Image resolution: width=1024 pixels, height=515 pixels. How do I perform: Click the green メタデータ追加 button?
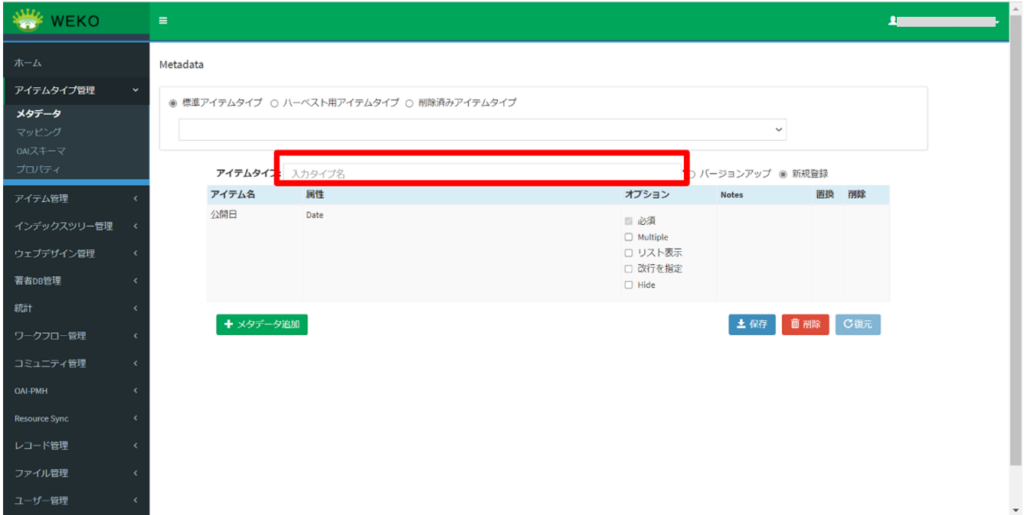point(261,324)
